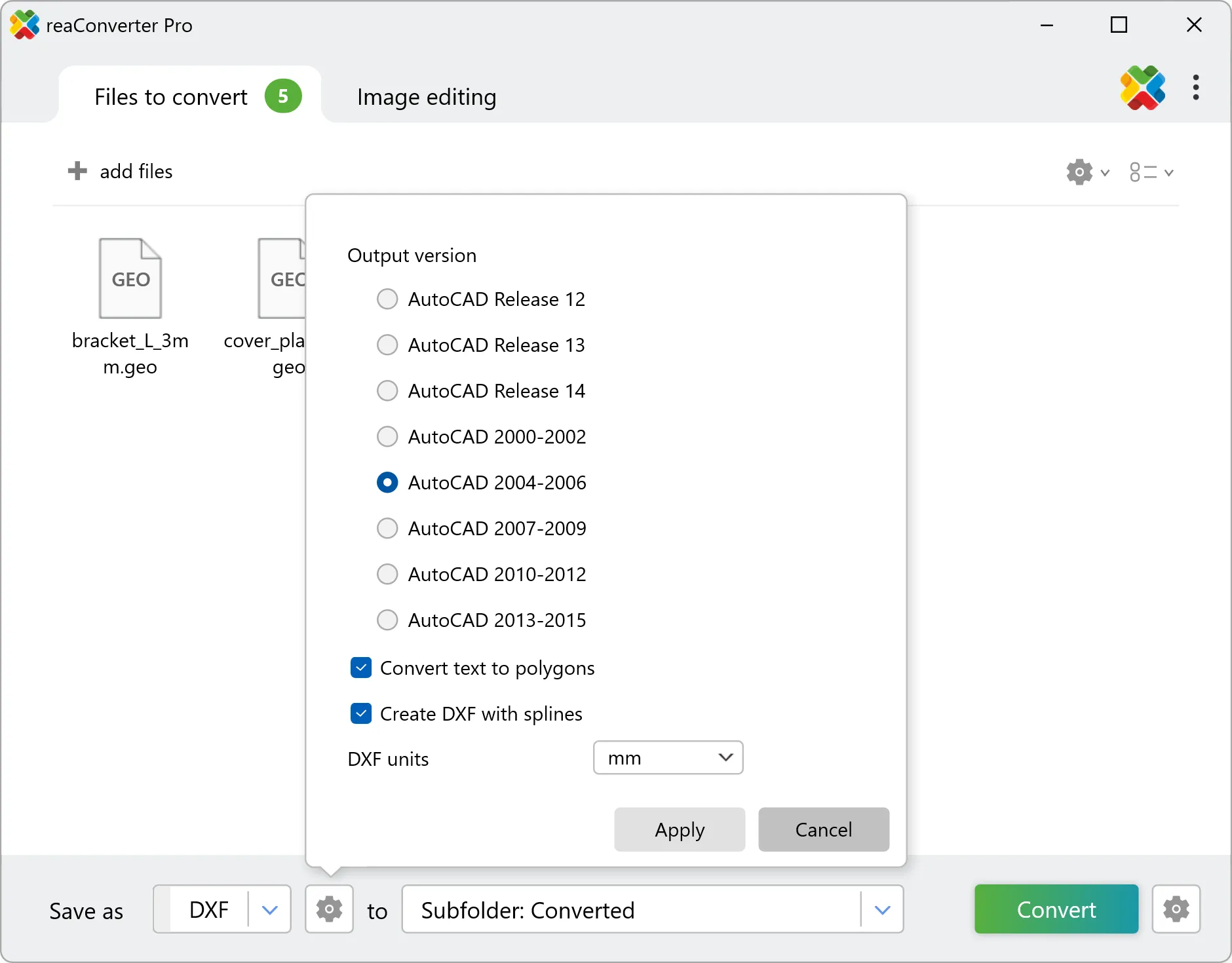Disable Create DXF with splines

(x=360, y=713)
